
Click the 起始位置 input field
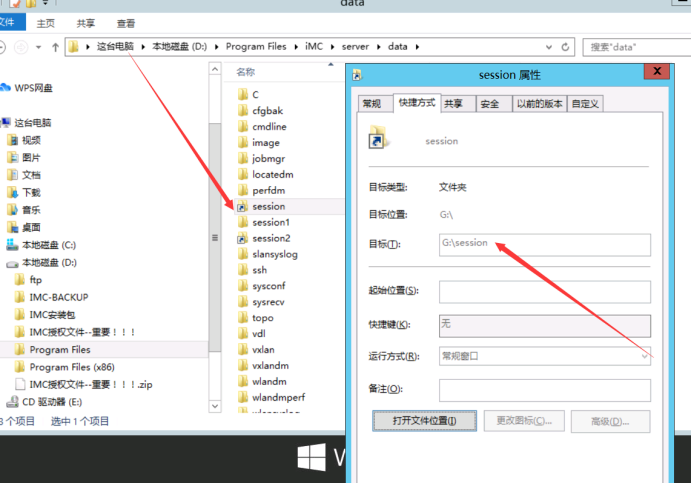tap(545, 292)
